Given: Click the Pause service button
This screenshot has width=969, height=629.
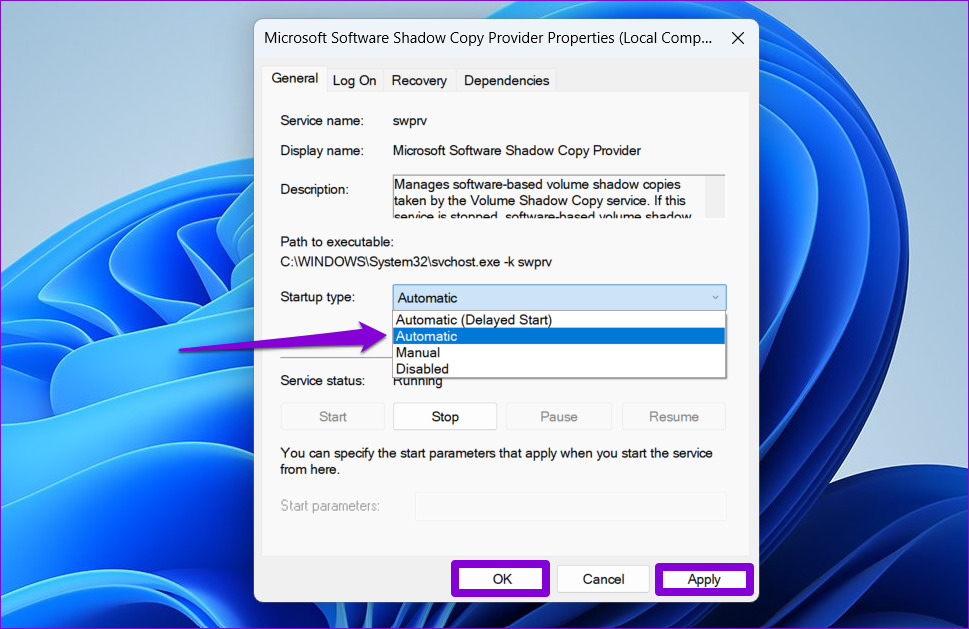Looking at the screenshot, I should (x=559, y=416).
